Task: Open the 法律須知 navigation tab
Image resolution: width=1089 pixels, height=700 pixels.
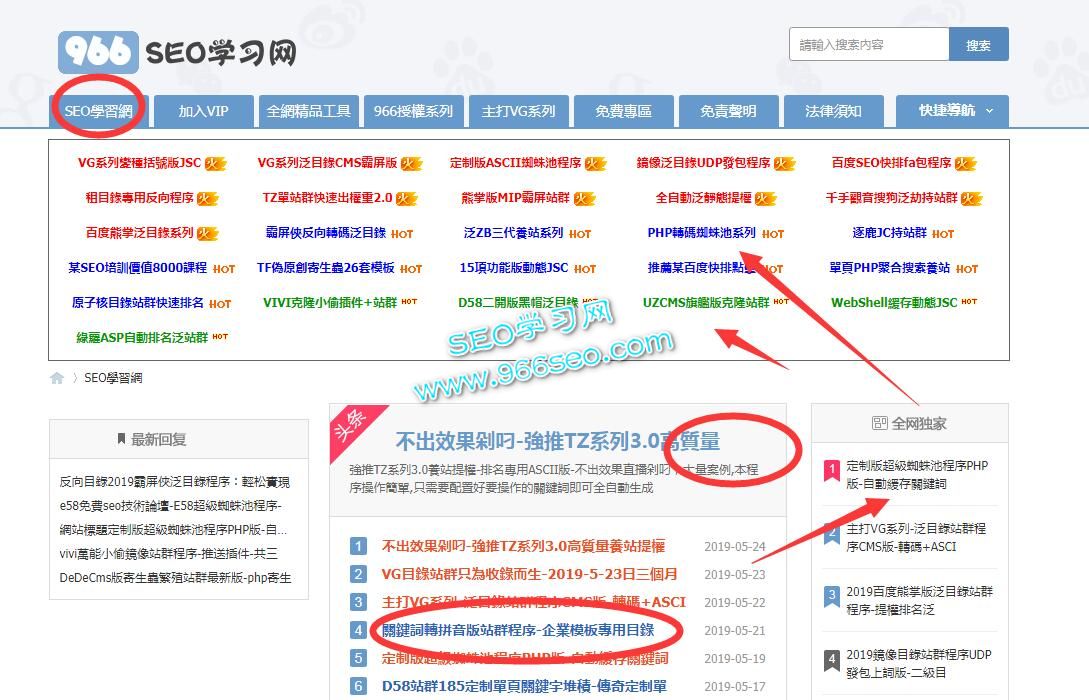Action: tap(833, 111)
